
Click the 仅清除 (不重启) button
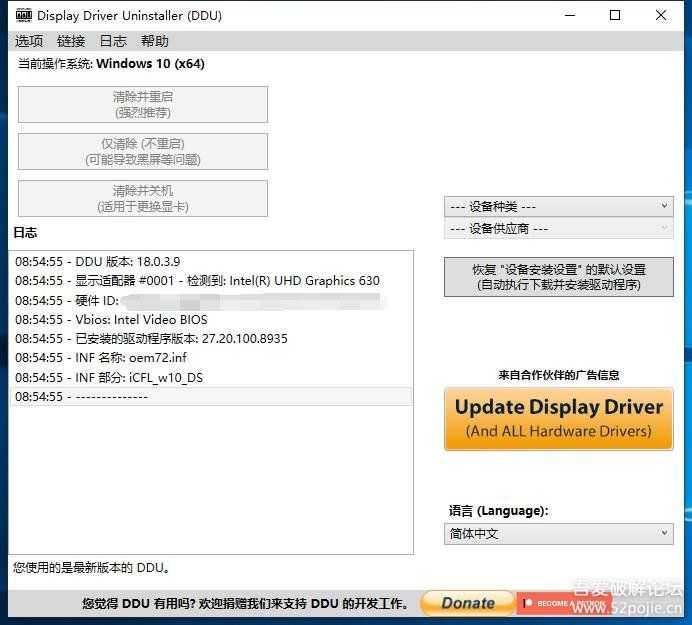click(143, 151)
